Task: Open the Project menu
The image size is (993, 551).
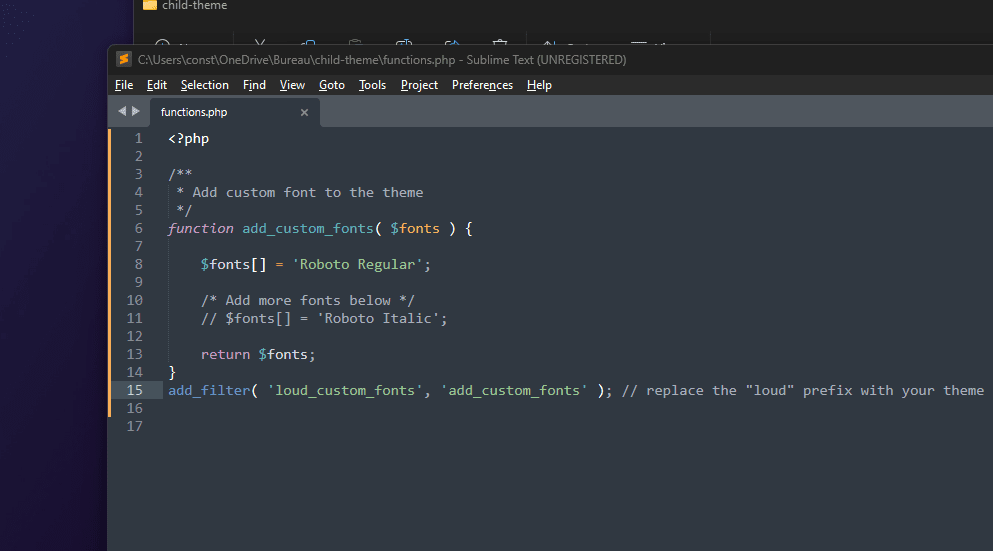Action: [419, 85]
